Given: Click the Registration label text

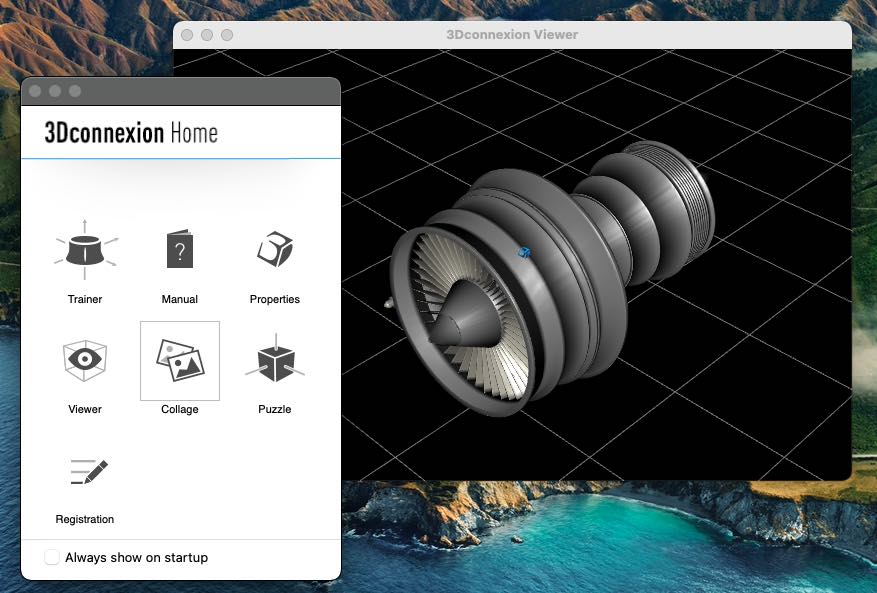Looking at the screenshot, I should (84, 519).
